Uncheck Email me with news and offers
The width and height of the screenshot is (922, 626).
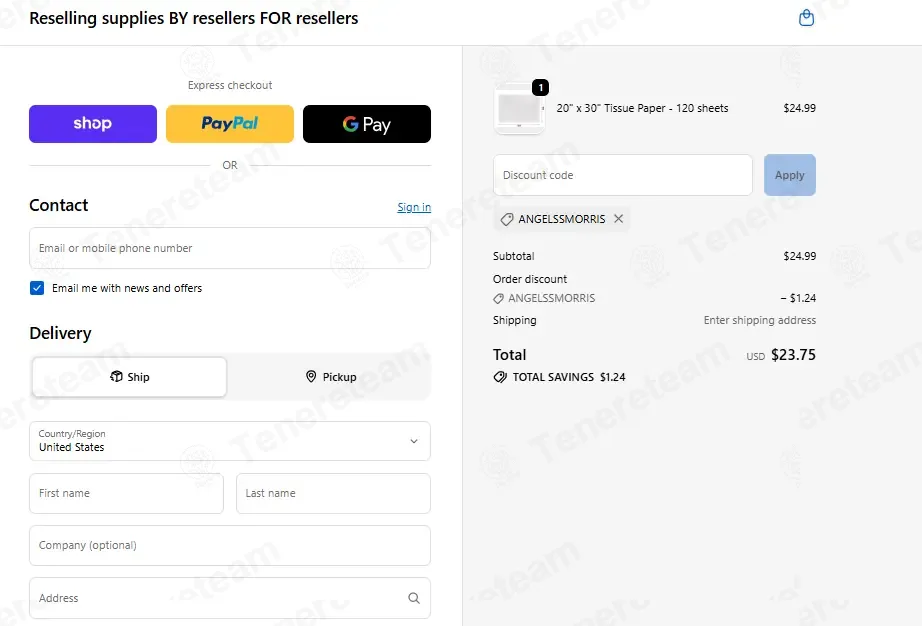click(x=37, y=288)
